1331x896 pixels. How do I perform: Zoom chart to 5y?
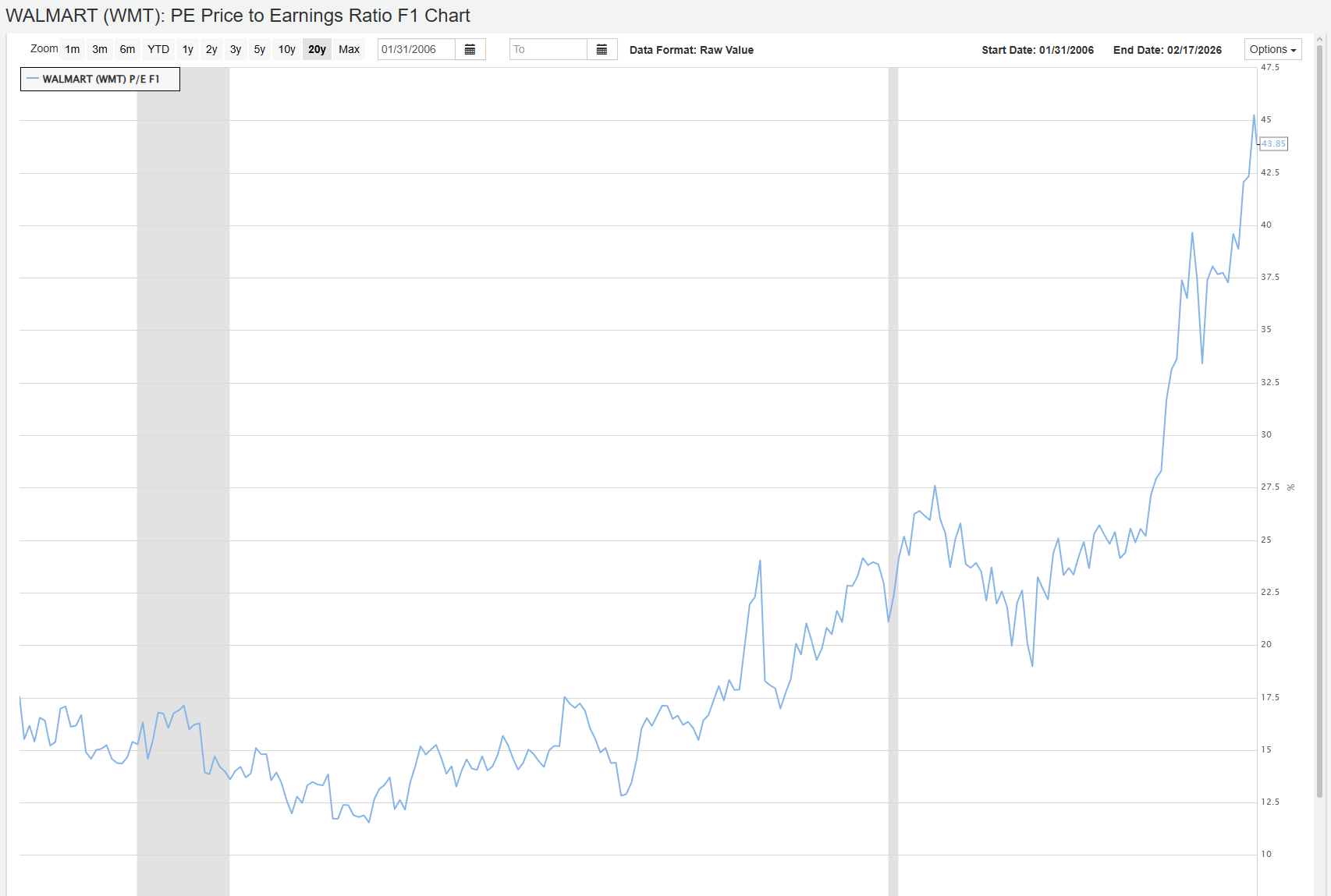coord(260,50)
